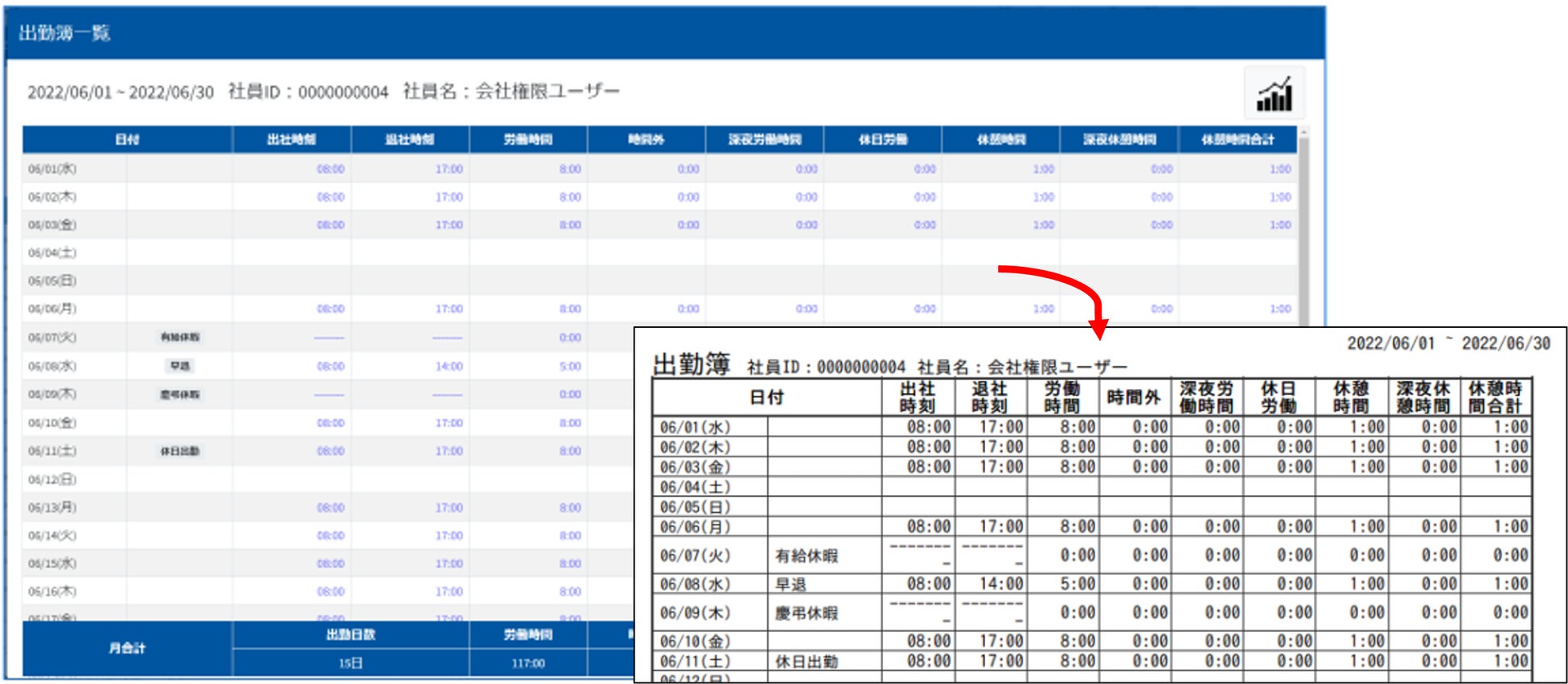This screenshot has width=1568, height=684.
Task: Open the bar graph chart icon
Action: (1275, 95)
